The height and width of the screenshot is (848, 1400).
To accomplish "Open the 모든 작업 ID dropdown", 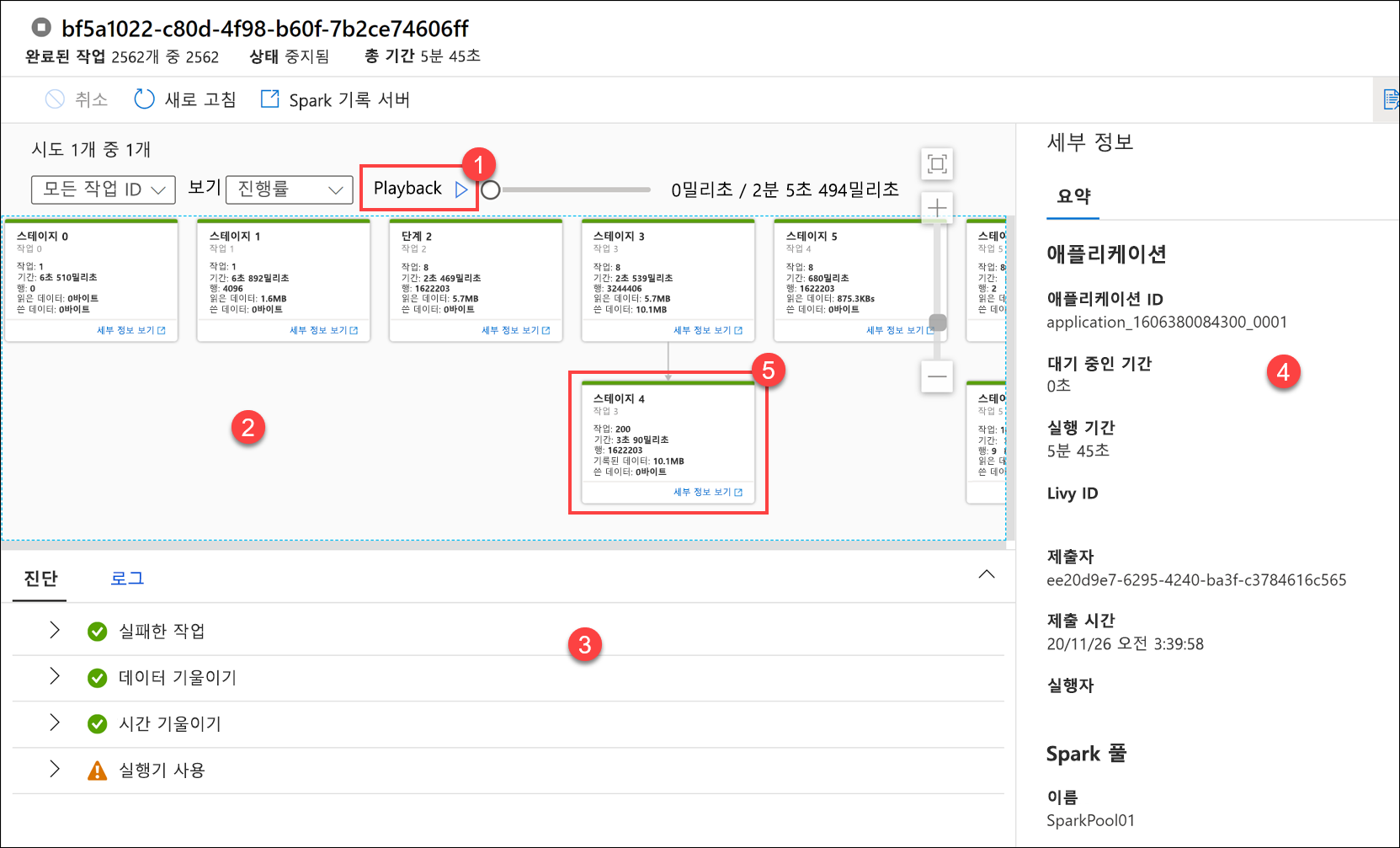I will point(104,189).
